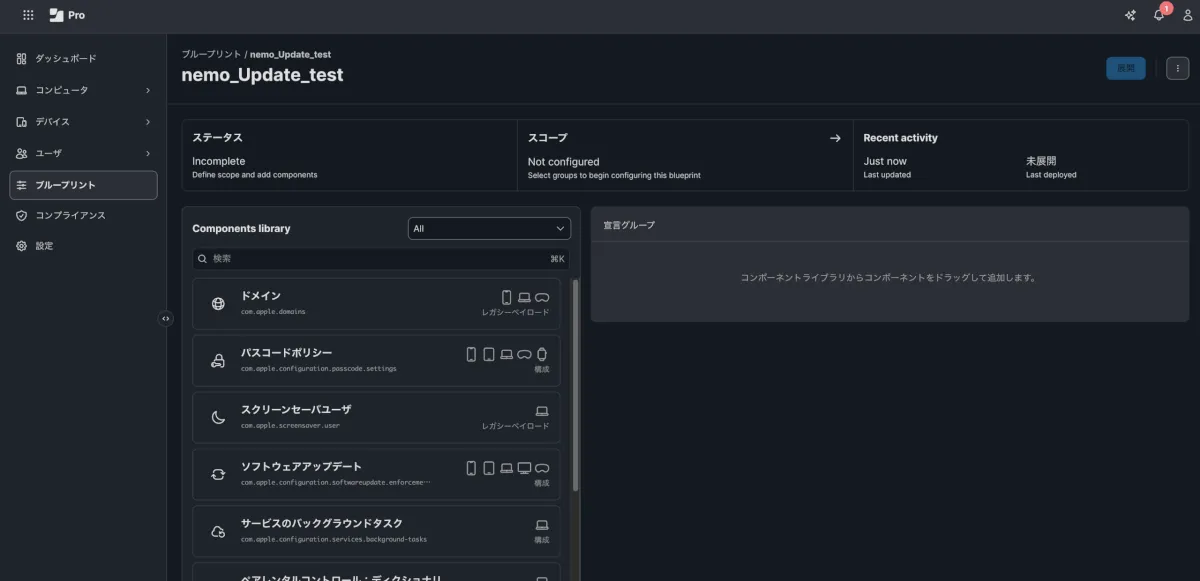Open the app grid launcher icon
The width and height of the screenshot is (1200, 581).
28,15
